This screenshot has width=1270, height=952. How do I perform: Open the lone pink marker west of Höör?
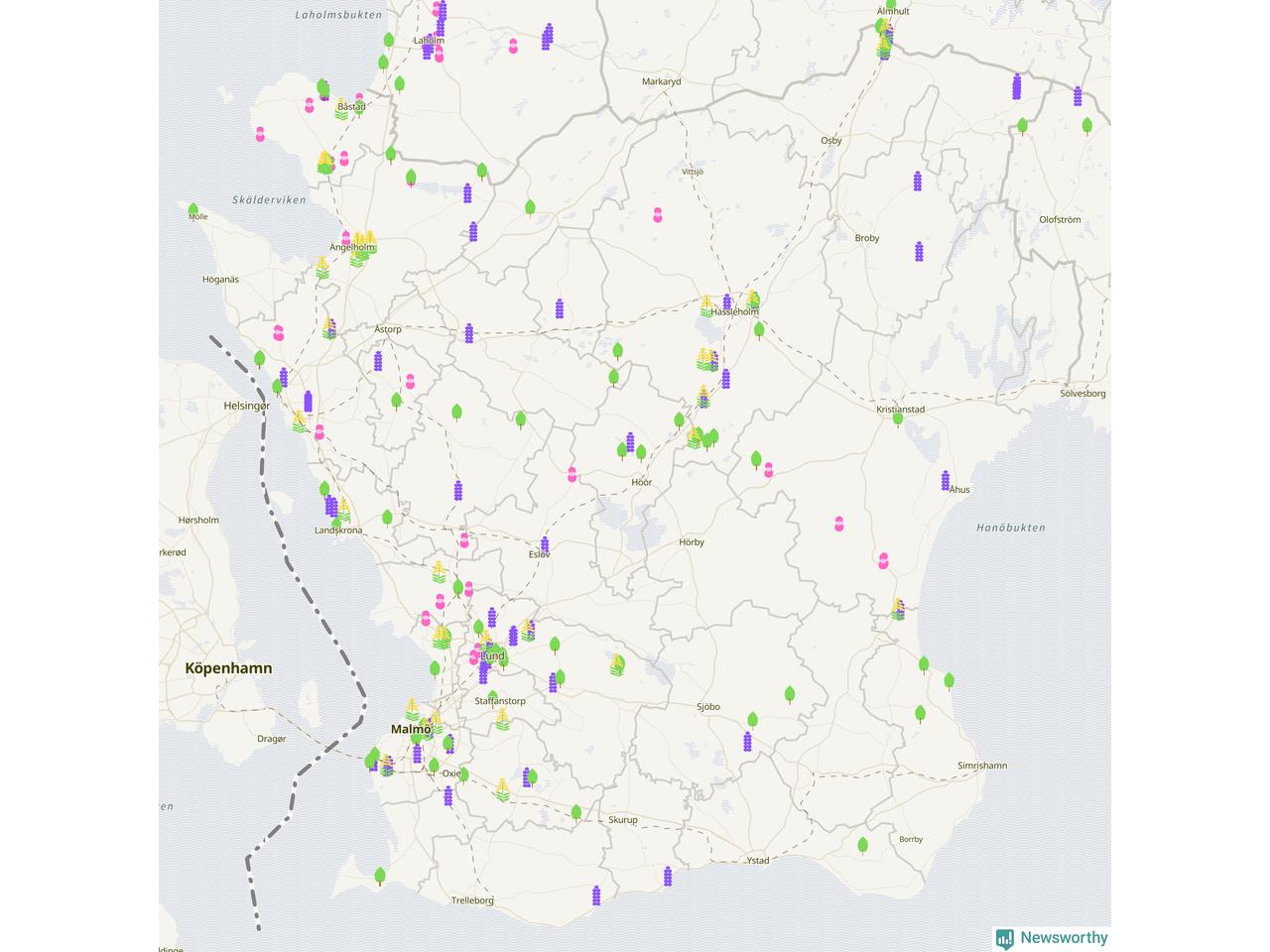[572, 475]
